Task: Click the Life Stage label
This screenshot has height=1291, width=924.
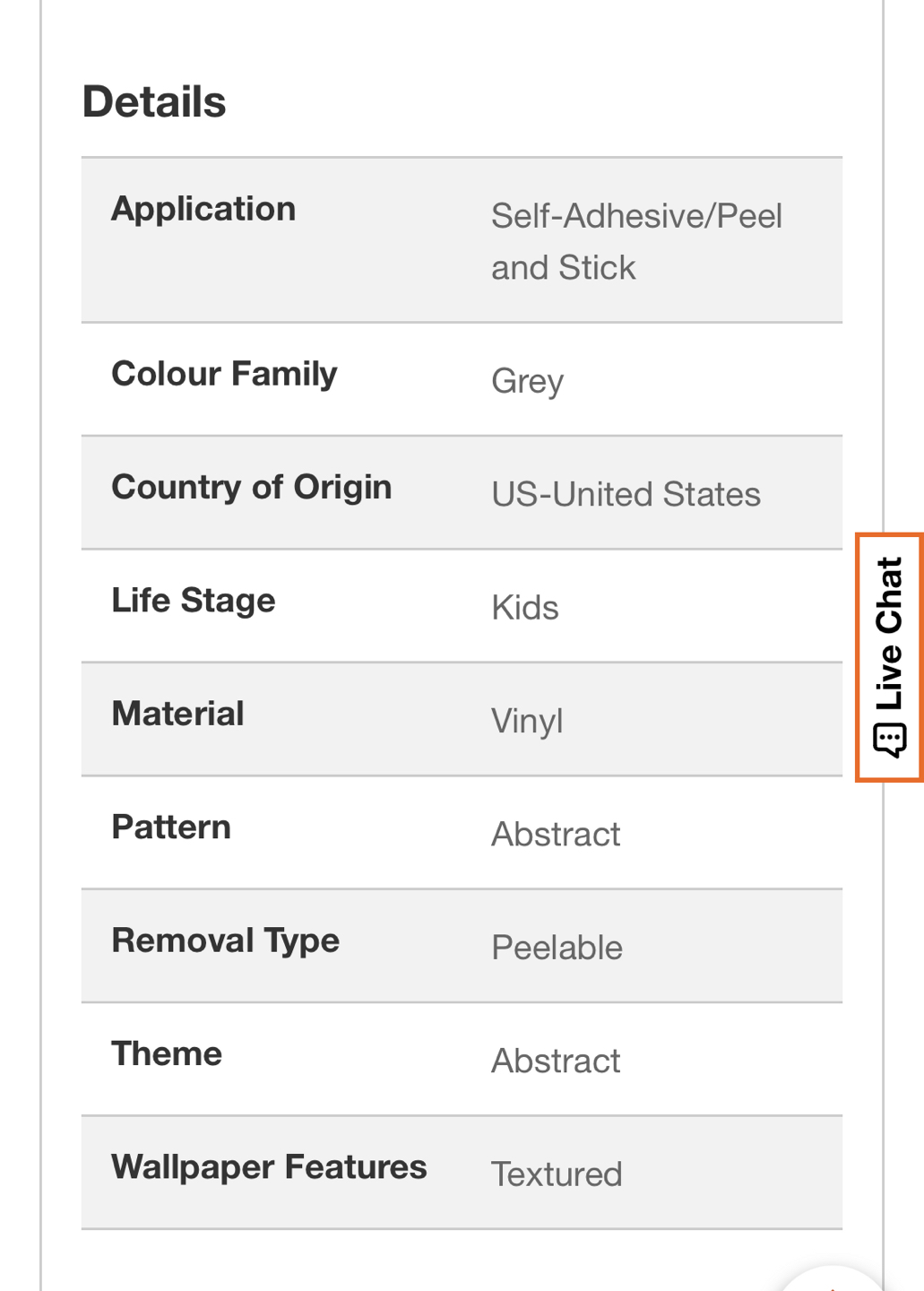Action: (194, 601)
